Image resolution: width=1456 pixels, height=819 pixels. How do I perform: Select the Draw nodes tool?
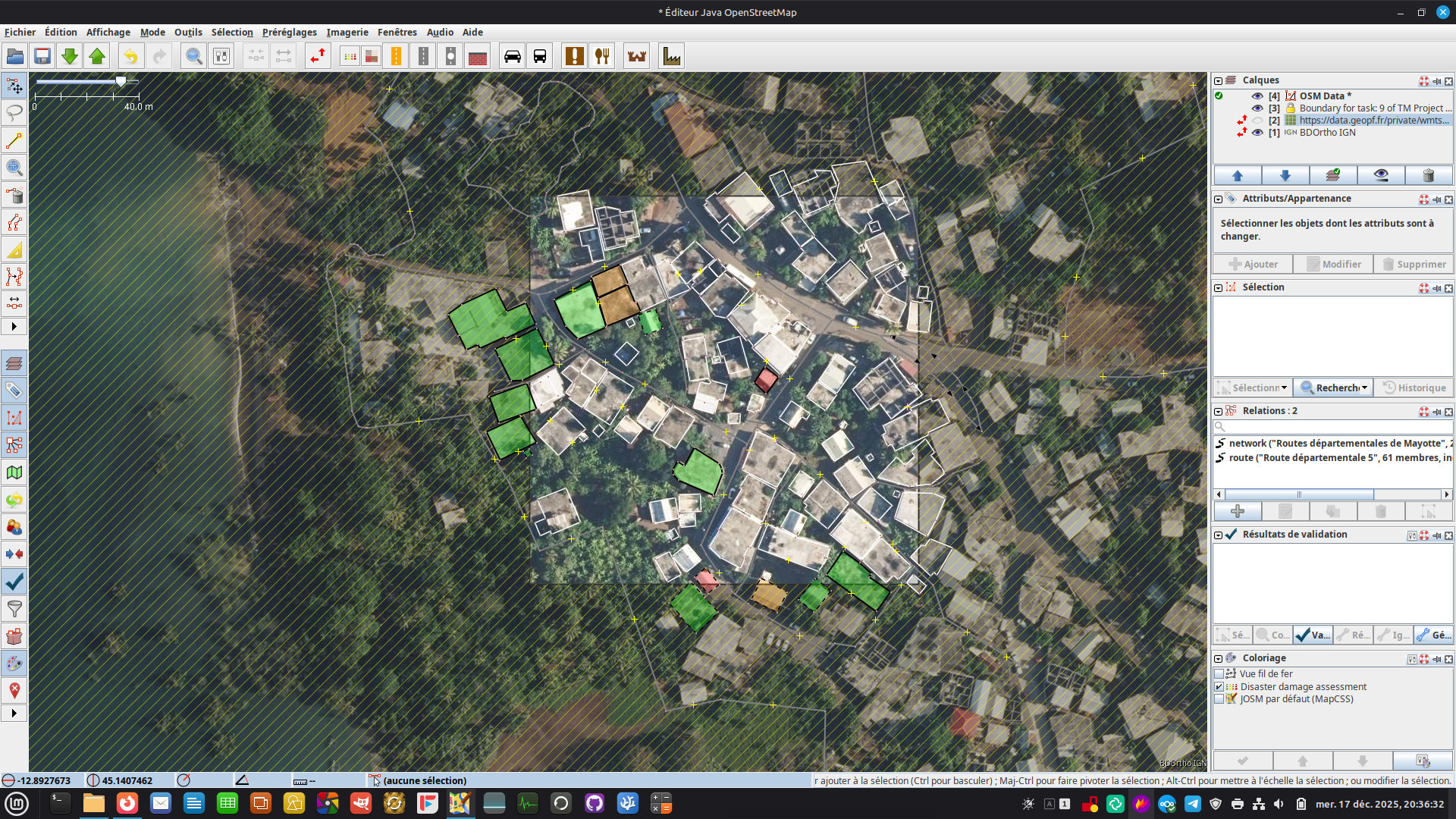[14, 140]
